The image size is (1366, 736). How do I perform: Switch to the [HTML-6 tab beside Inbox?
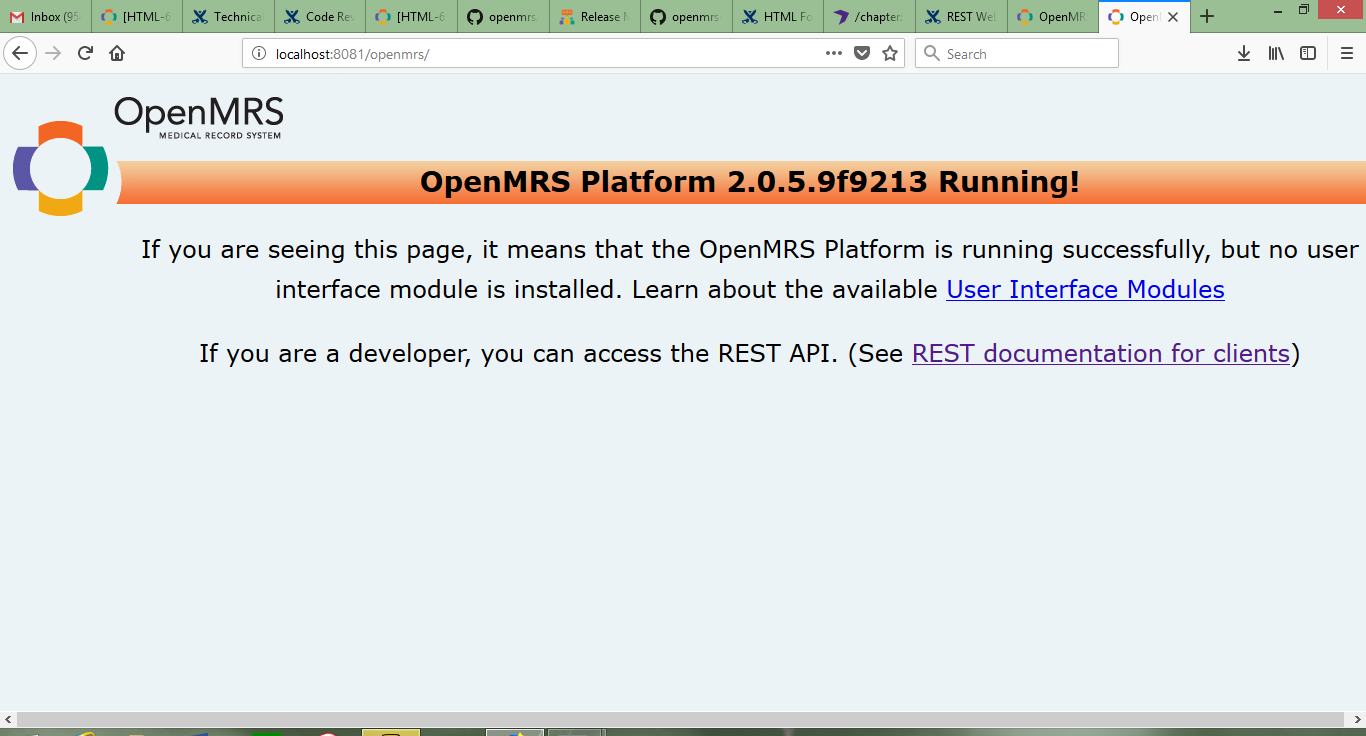137,17
